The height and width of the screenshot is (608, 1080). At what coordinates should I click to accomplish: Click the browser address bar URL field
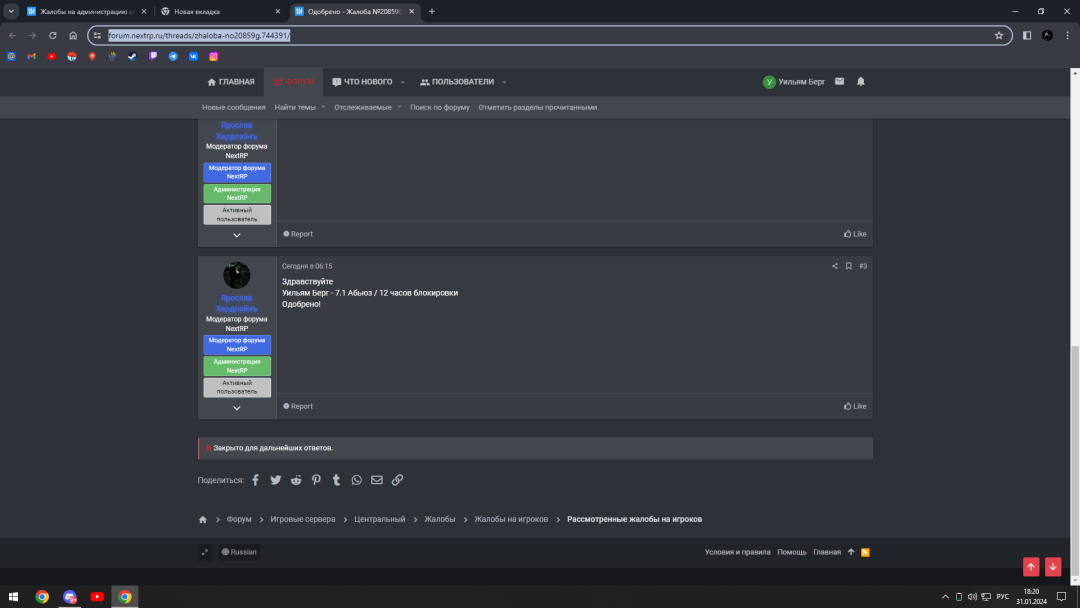click(x=540, y=35)
